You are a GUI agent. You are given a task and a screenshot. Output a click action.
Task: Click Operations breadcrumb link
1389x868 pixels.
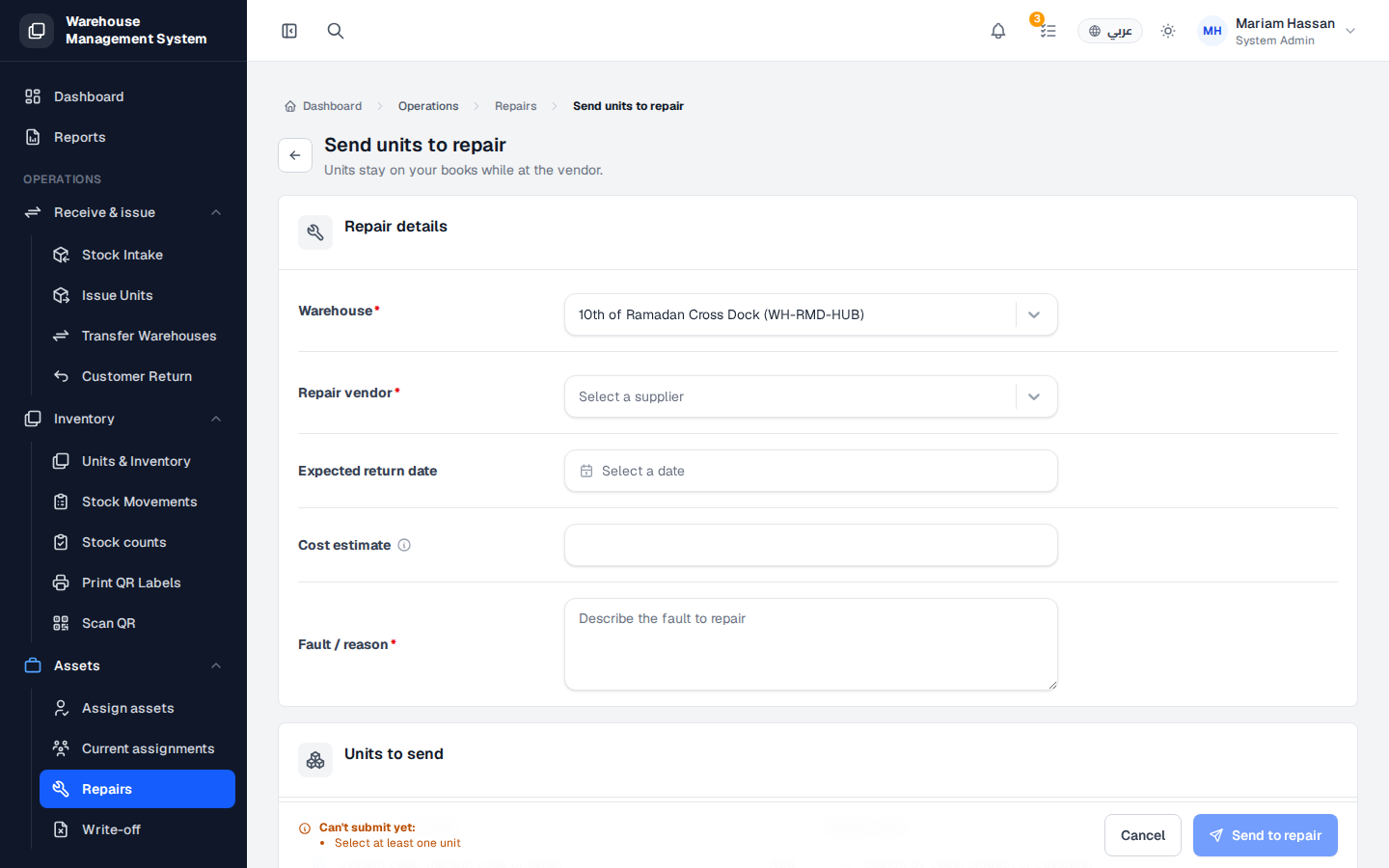pos(428,106)
